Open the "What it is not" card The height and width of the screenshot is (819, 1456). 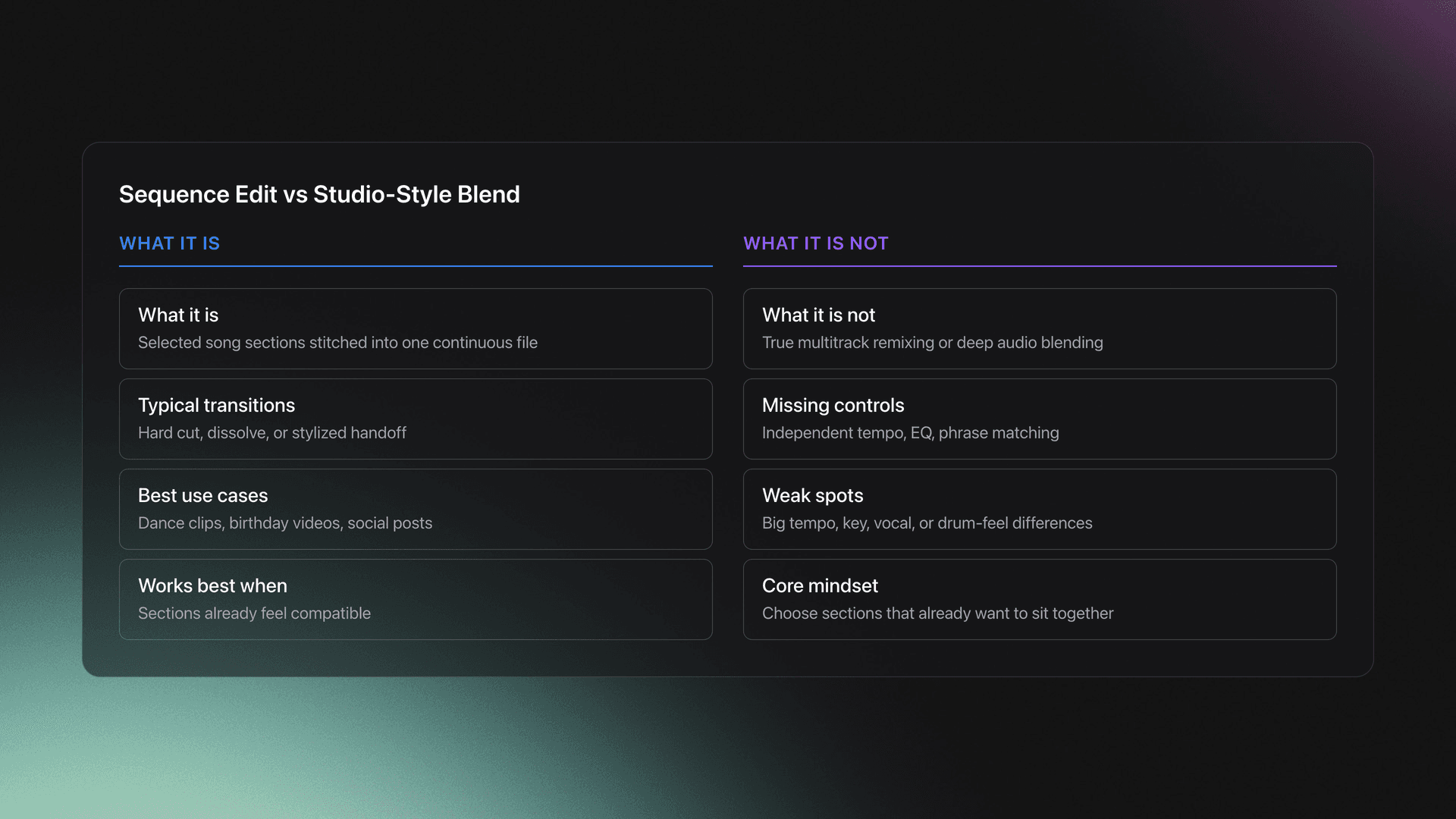pos(1040,328)
